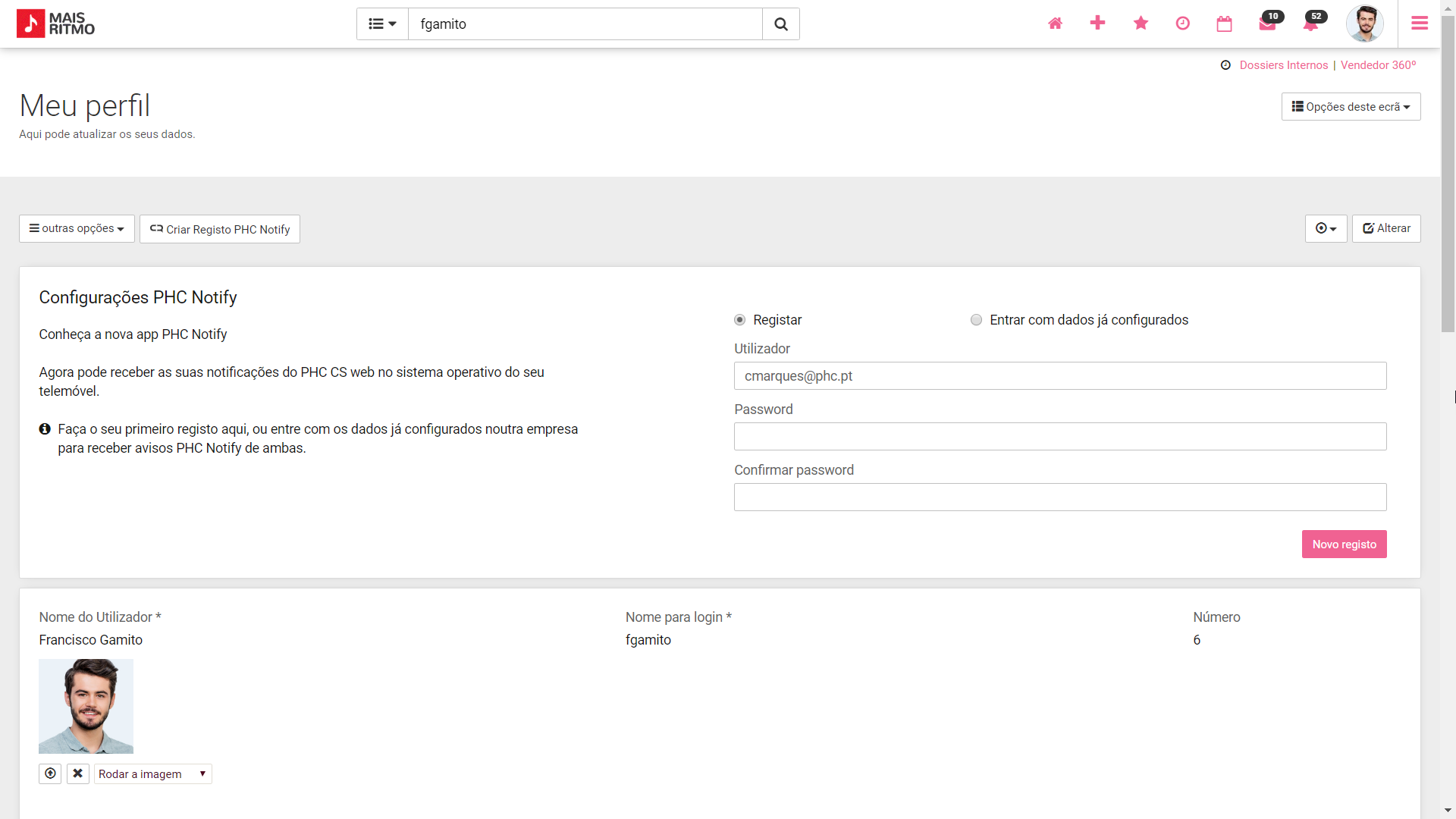Viewport: 1456px width, 819px height.
Task: Click the Francisco Gamito name text
Action: click(90, 640)
